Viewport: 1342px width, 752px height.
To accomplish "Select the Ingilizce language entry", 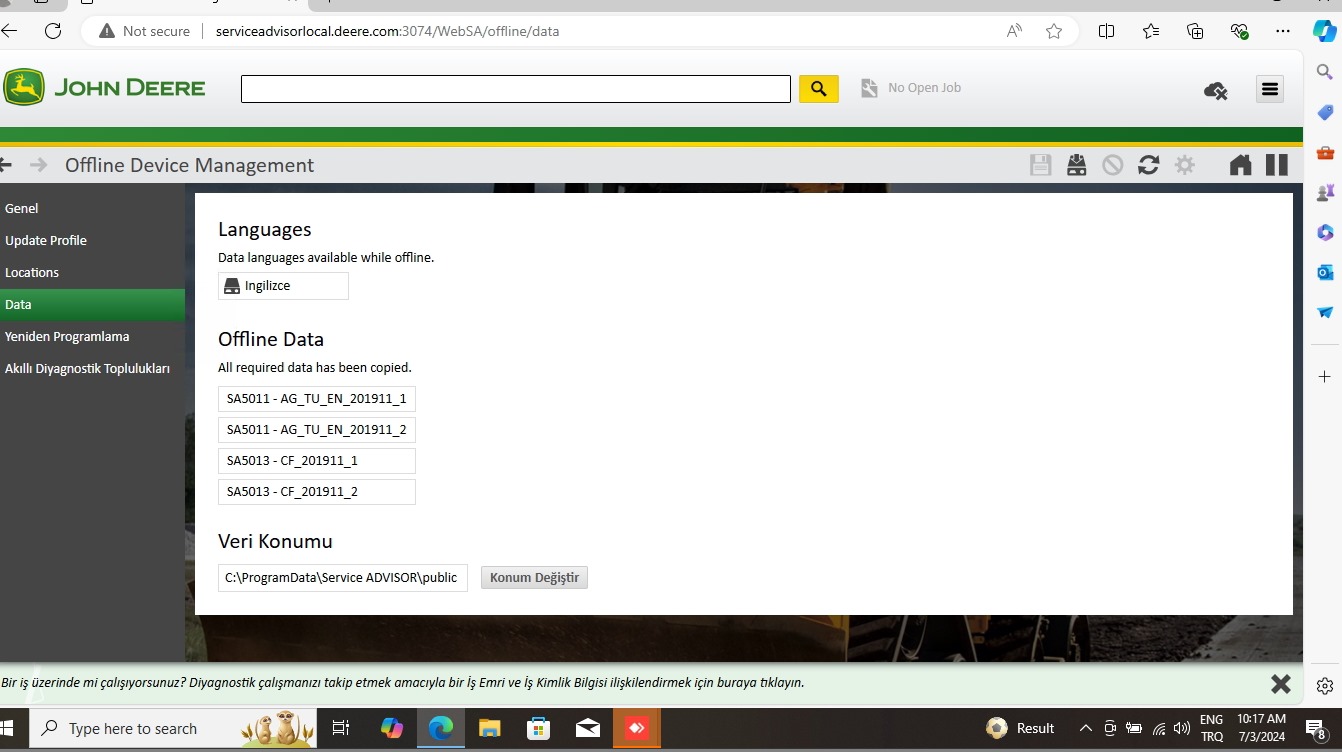I will coord(283,286).
